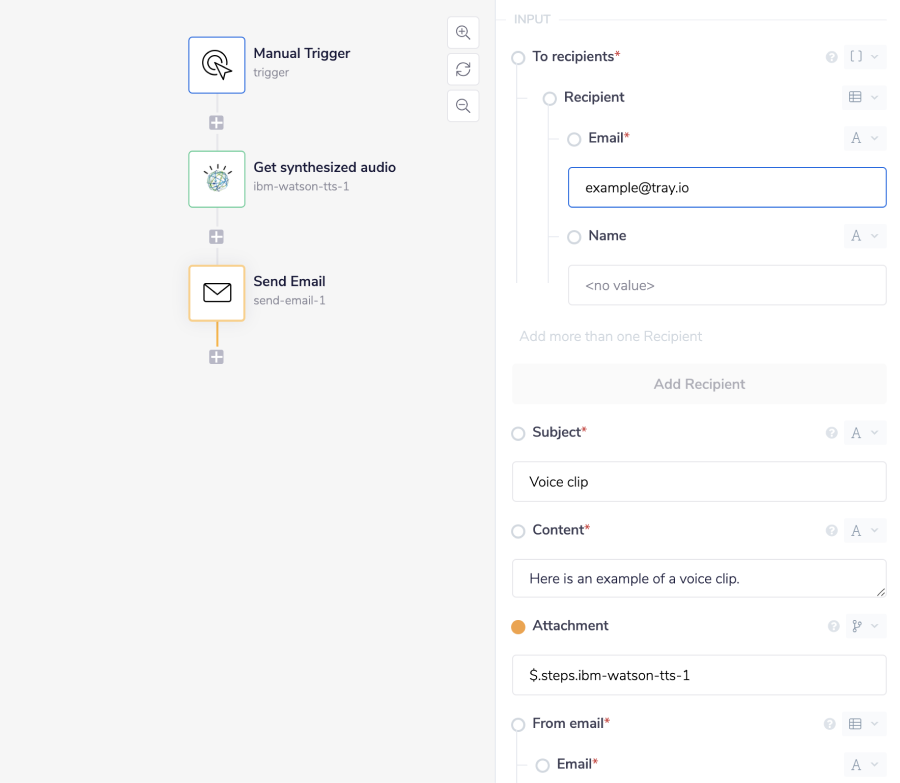Viewport: 900px width, 783px height.
Task: Open type dropdown for recipient Email field
Action: (864, 139)
